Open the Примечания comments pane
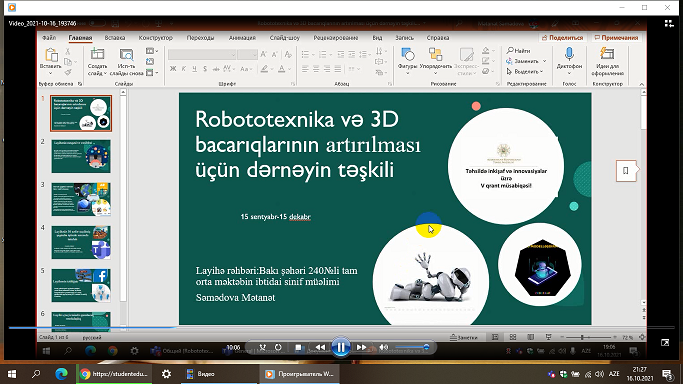 pos(616,38)
